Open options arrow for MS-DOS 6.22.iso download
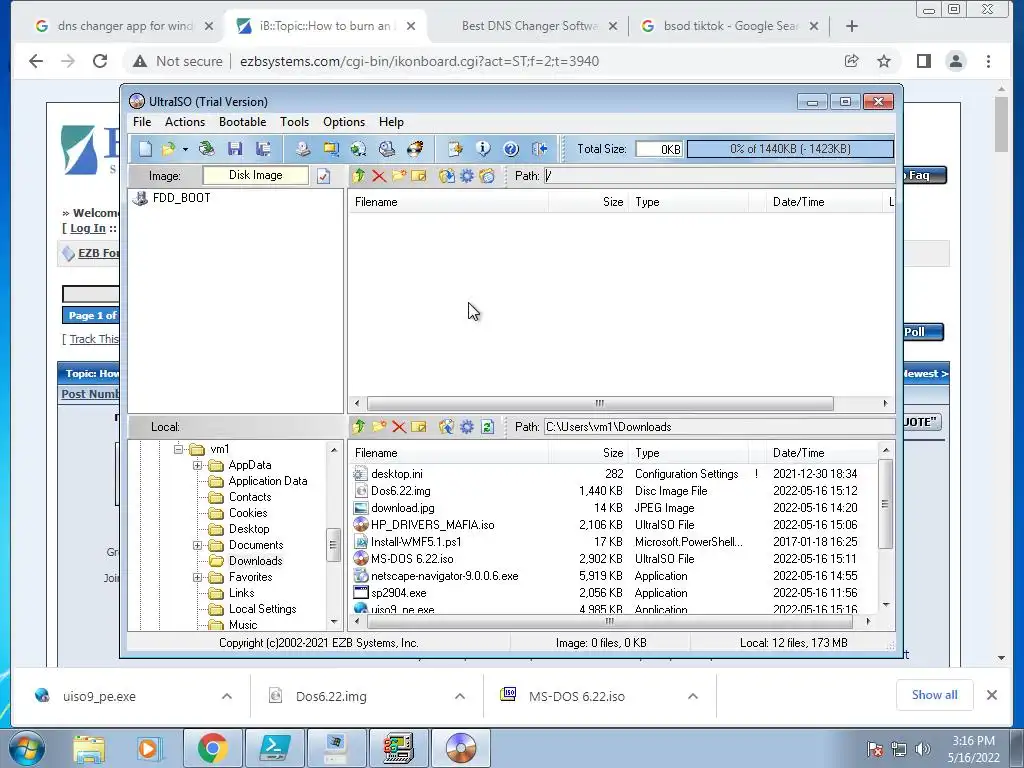This screenshot has height=768, width=1024. pyautogui.click(x=693, y=696)
